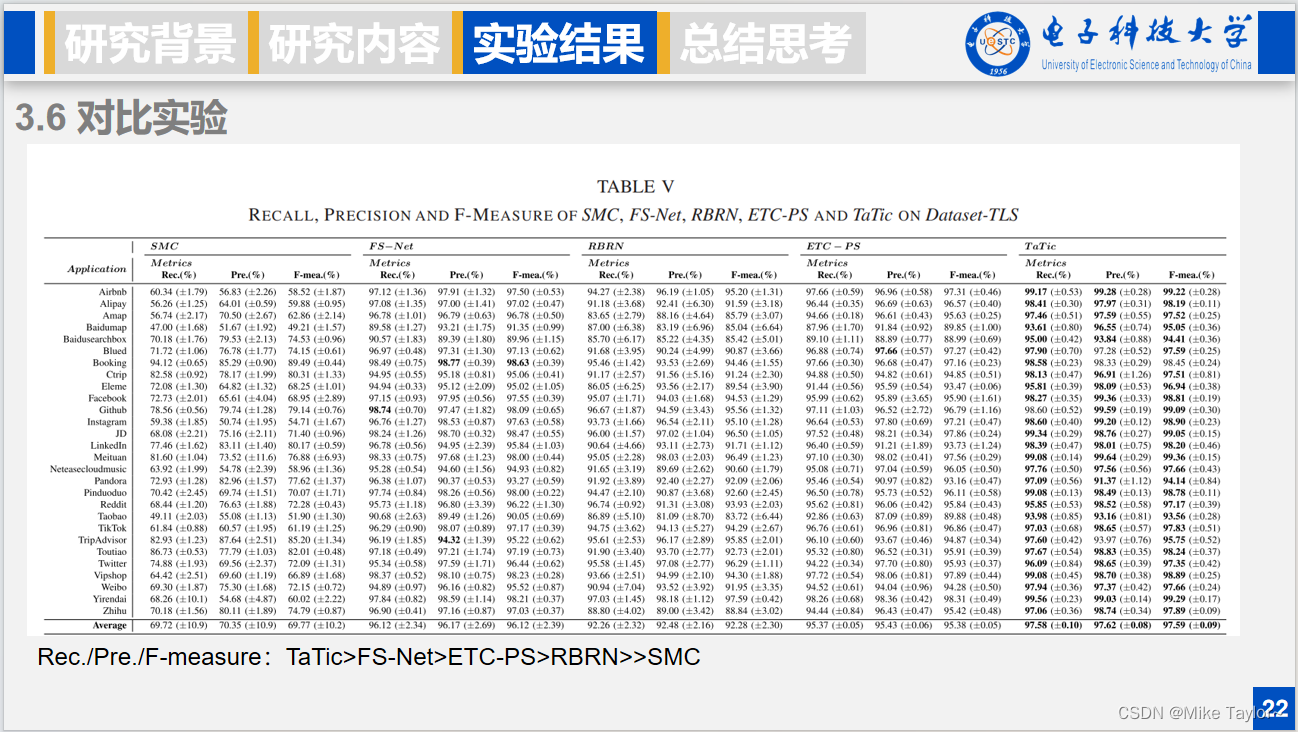Click the RBRN column group header
This screenshot has height=732, width=1298.
click(x=606, y=246)
